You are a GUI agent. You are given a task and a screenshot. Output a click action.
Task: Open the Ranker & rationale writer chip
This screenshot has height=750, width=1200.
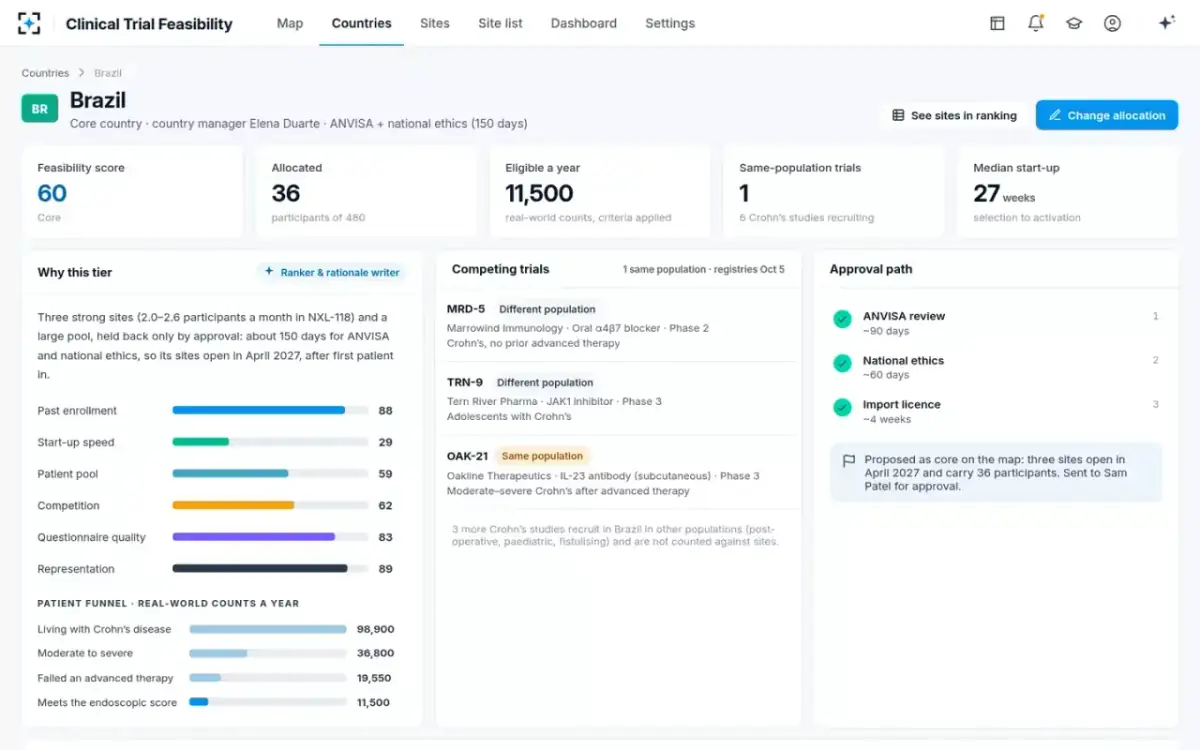click(x=331, y=272)
